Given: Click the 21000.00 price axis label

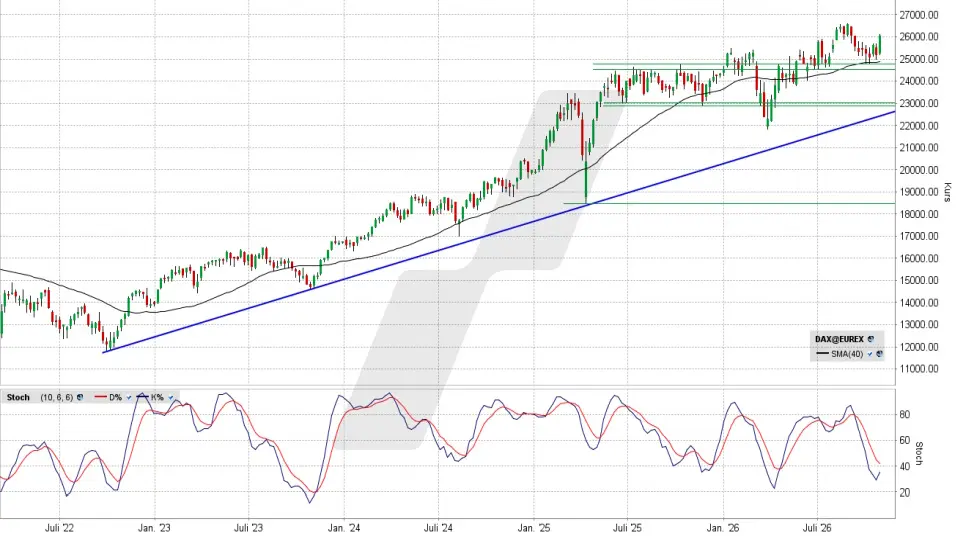Looking at the screenshot, I should click(918, 148).
